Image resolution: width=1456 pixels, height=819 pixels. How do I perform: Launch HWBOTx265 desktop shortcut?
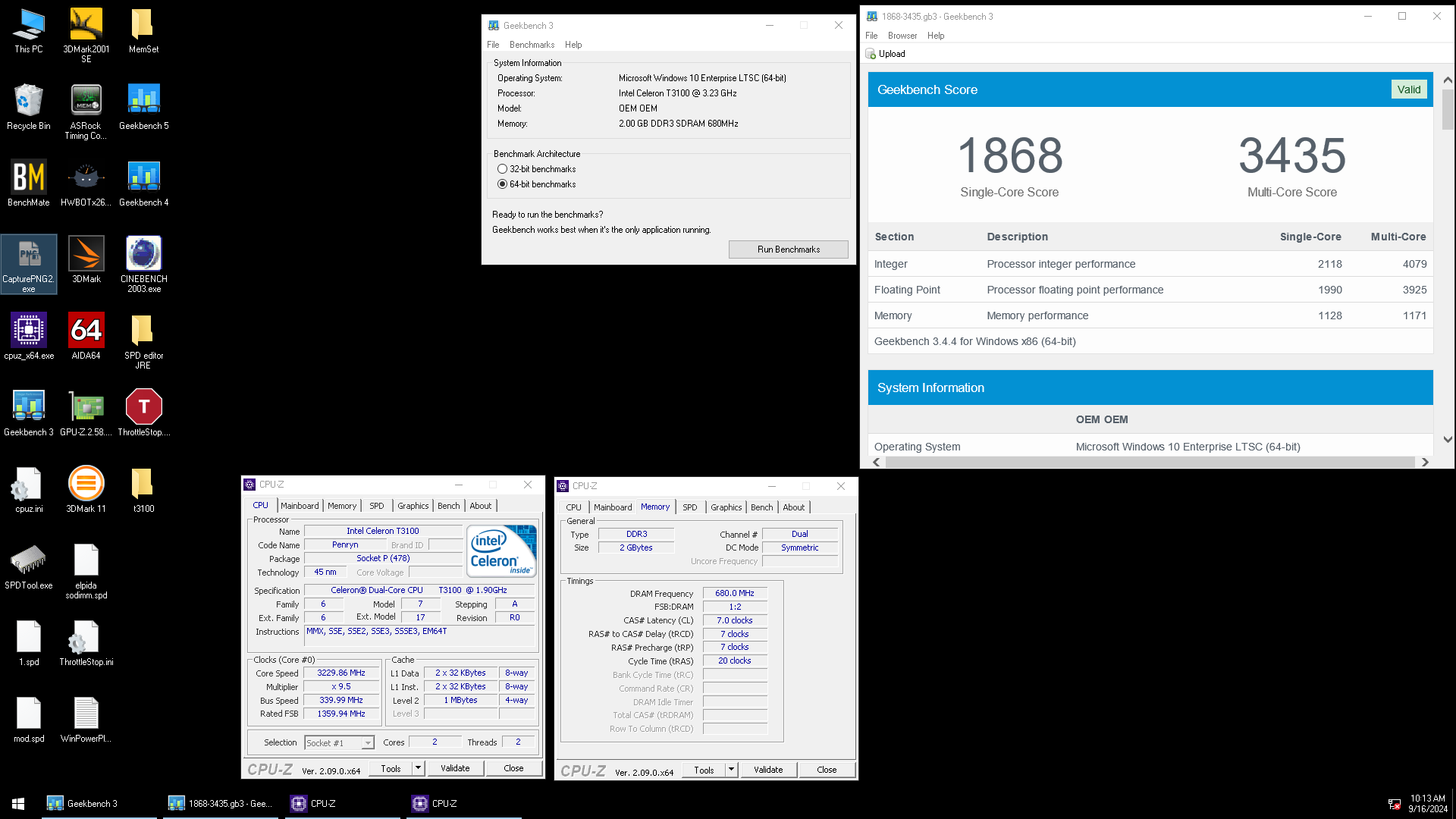[x=86, y=184]
